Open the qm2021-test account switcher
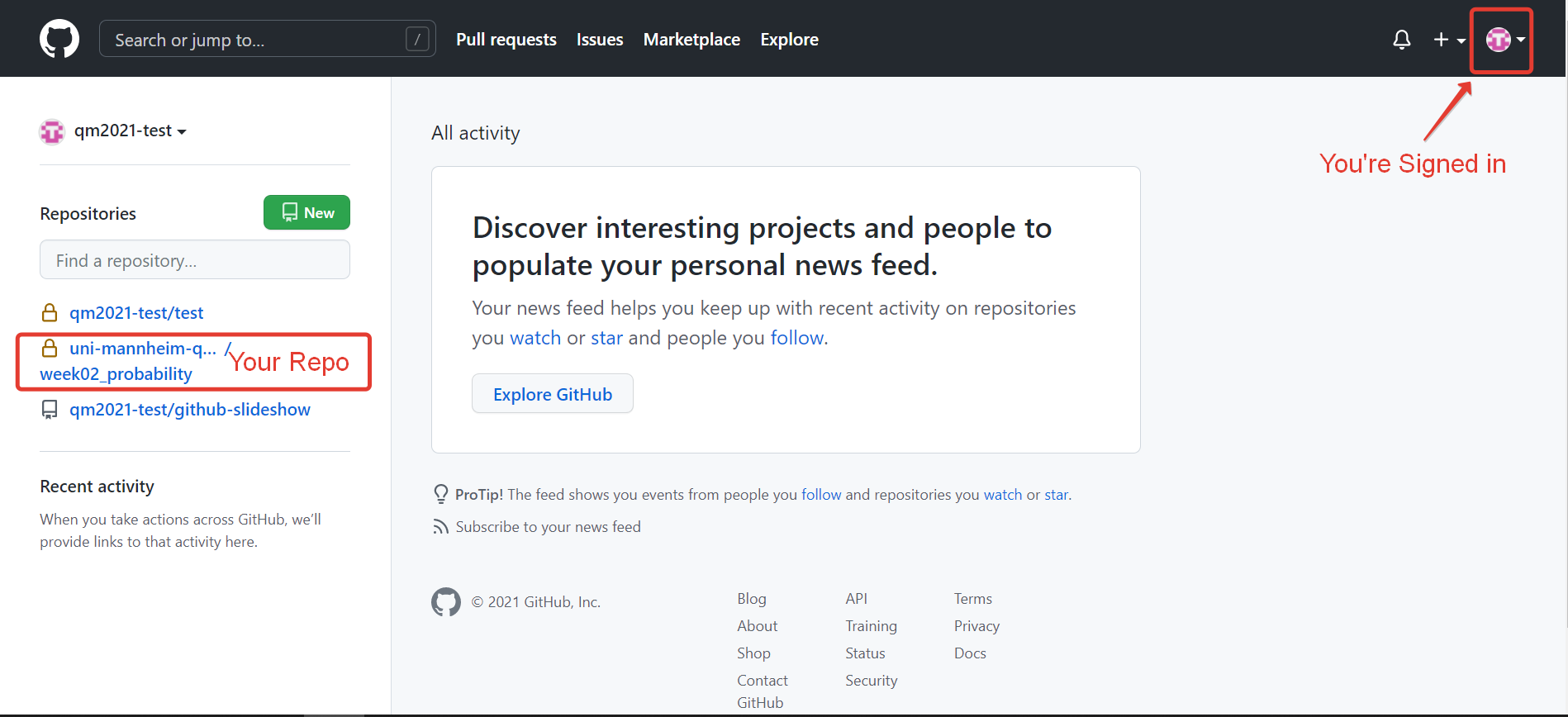The image size is (1568, 717). (130, 131)
